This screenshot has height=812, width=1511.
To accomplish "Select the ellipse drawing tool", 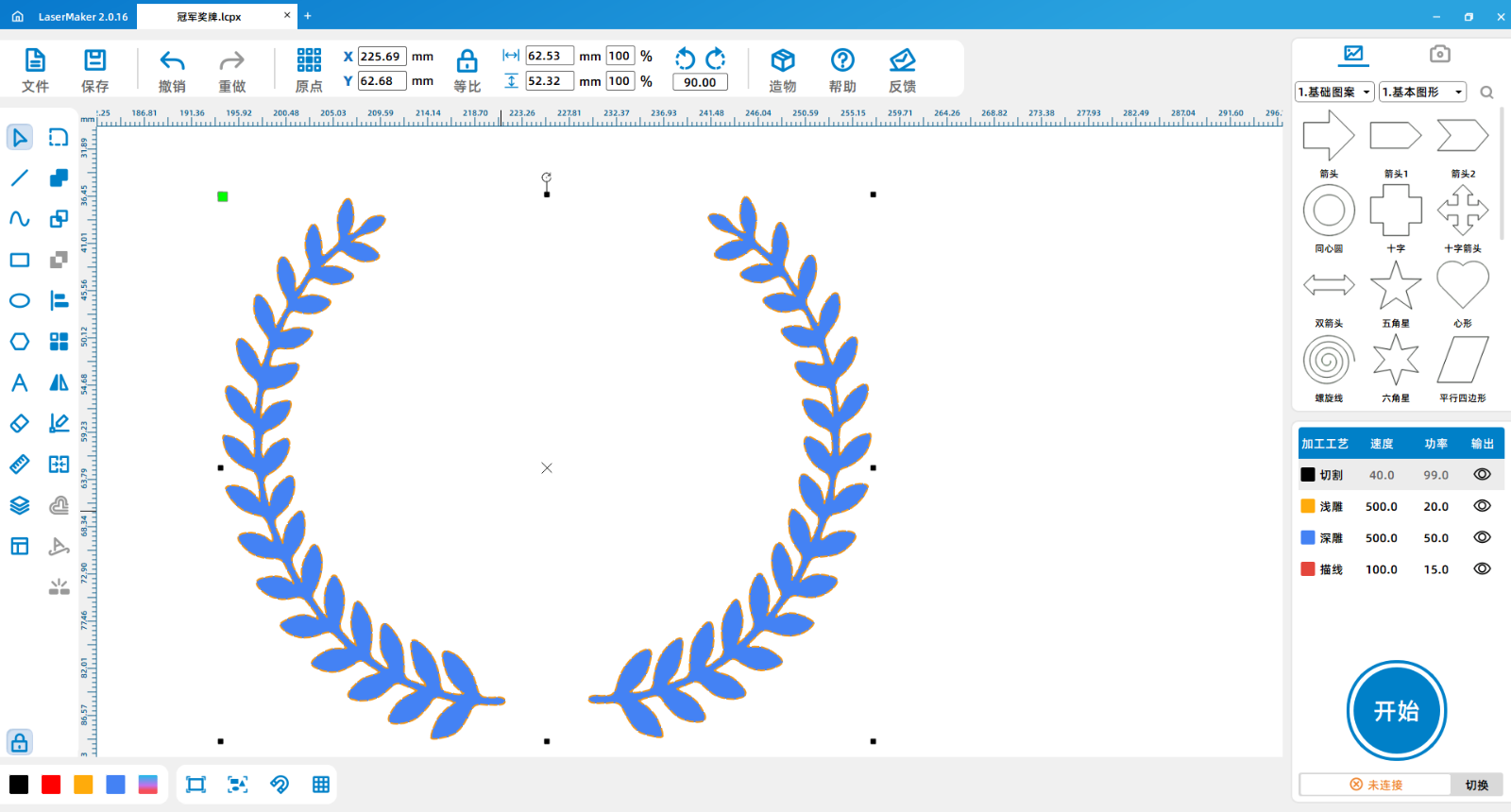I will click(x=19, y=301).
